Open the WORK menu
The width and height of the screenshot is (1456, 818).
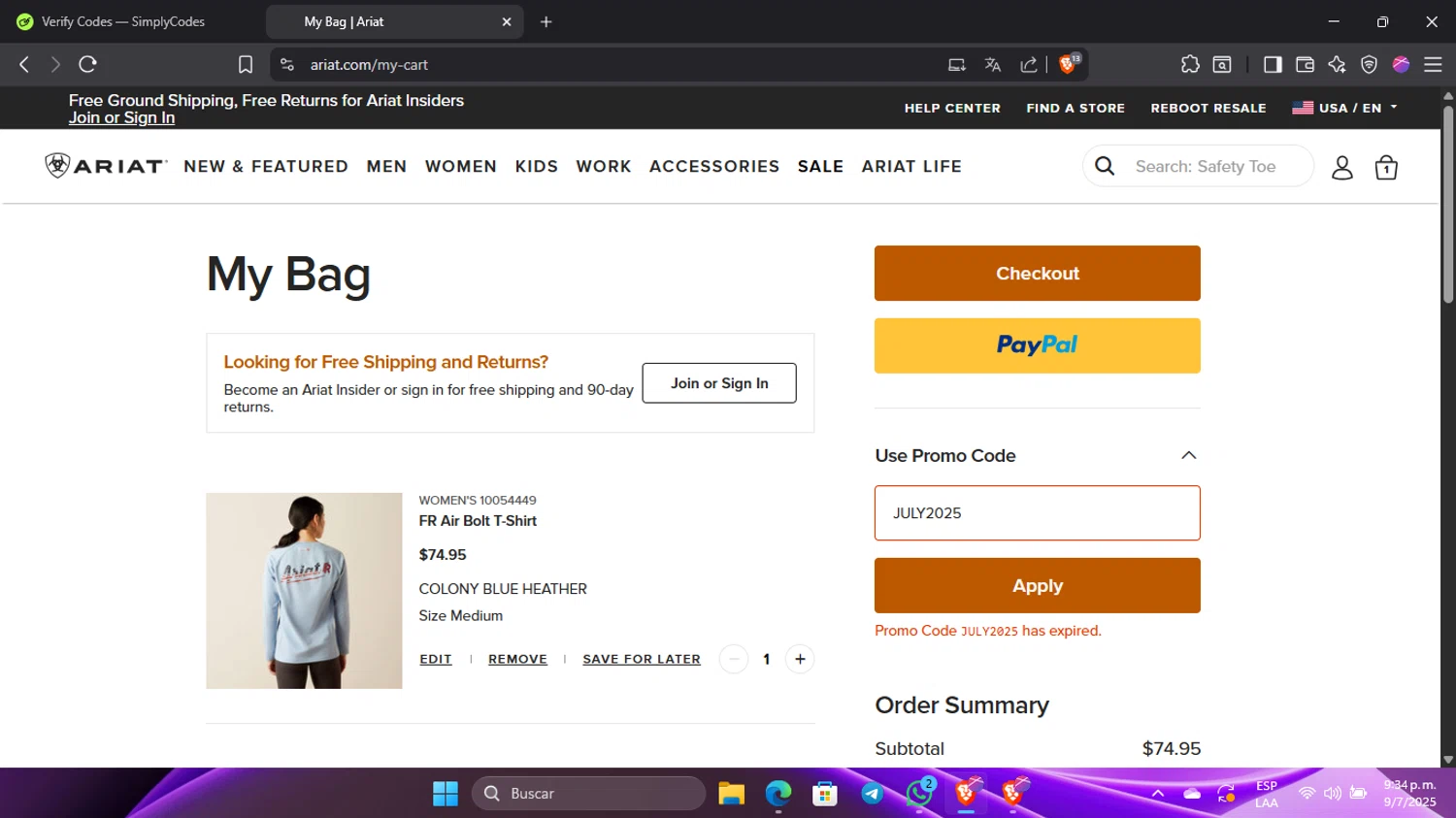604,167
